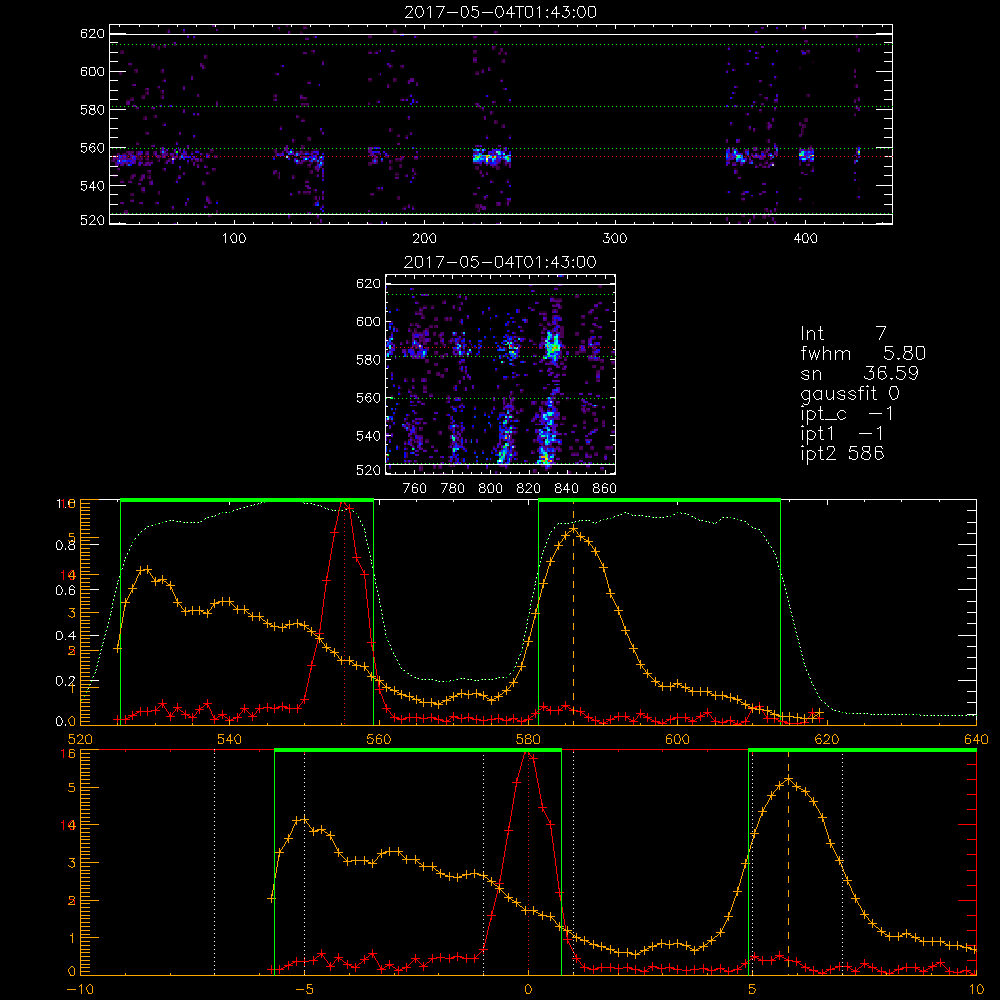Click the bright emission blob near x=235 in wide image
Image resolution: width=1000 pixels, height=1000 pixels.
[x=491, y=156]
